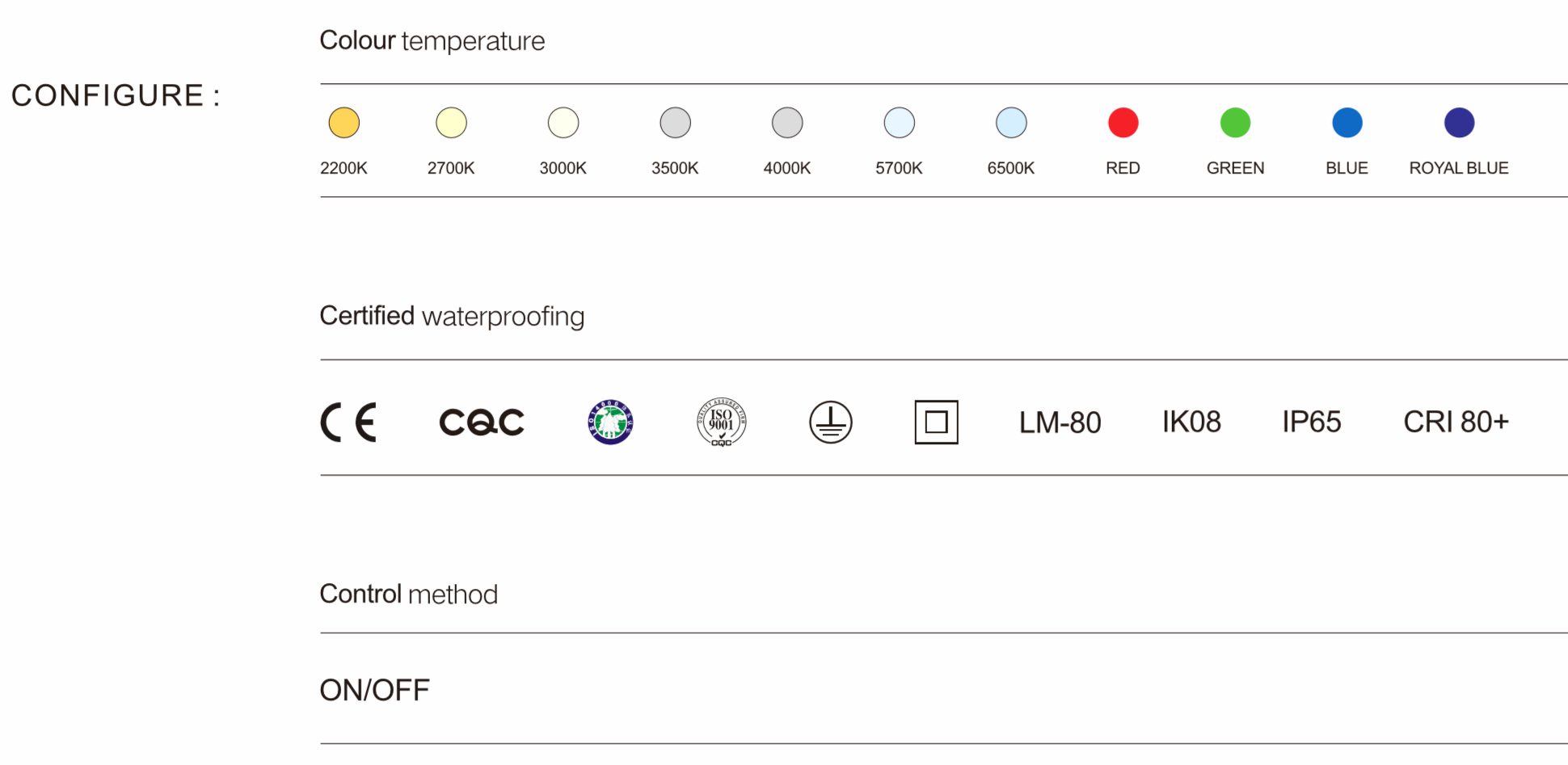This screenshot has width=1568, height=765.
Task: Choose the 2700K pale yellow swatch
Action: tap(451, 123)
